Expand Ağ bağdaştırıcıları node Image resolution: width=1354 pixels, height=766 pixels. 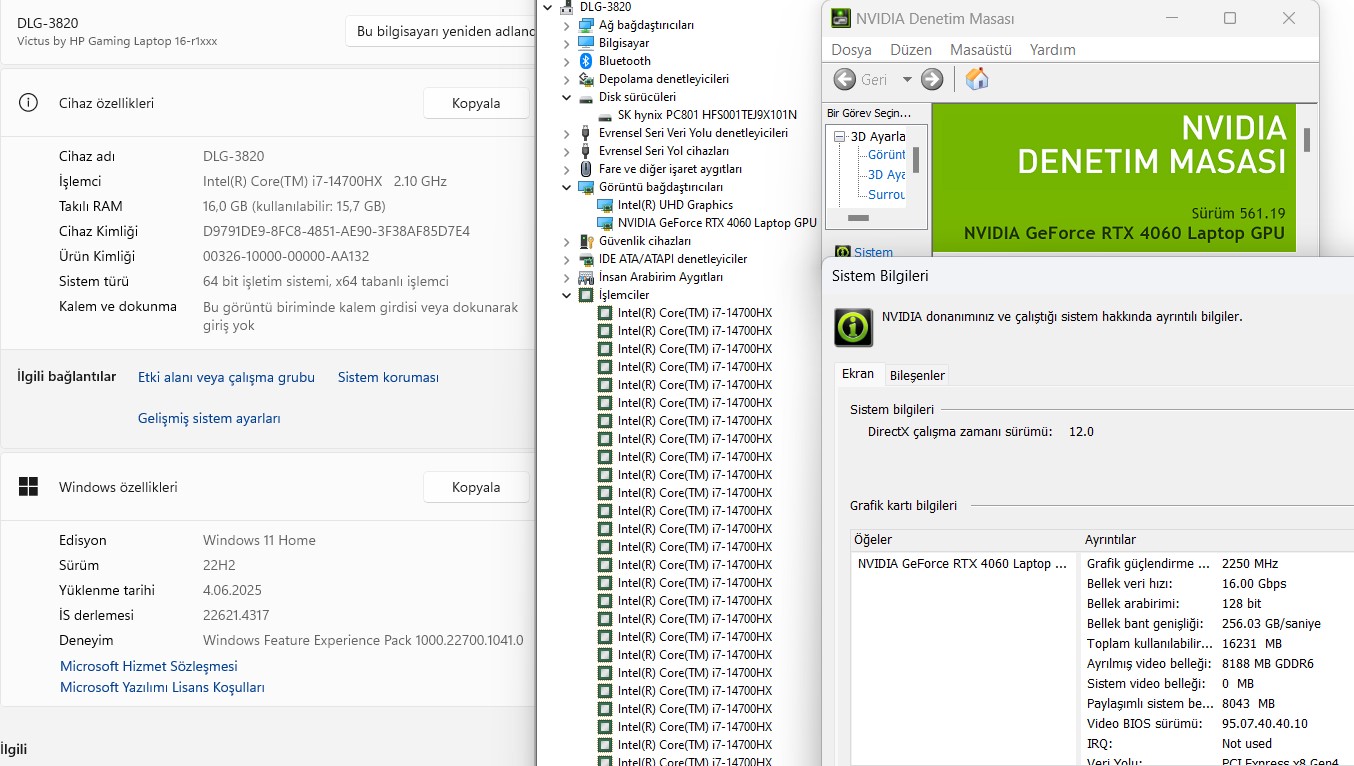coord(567,25)
